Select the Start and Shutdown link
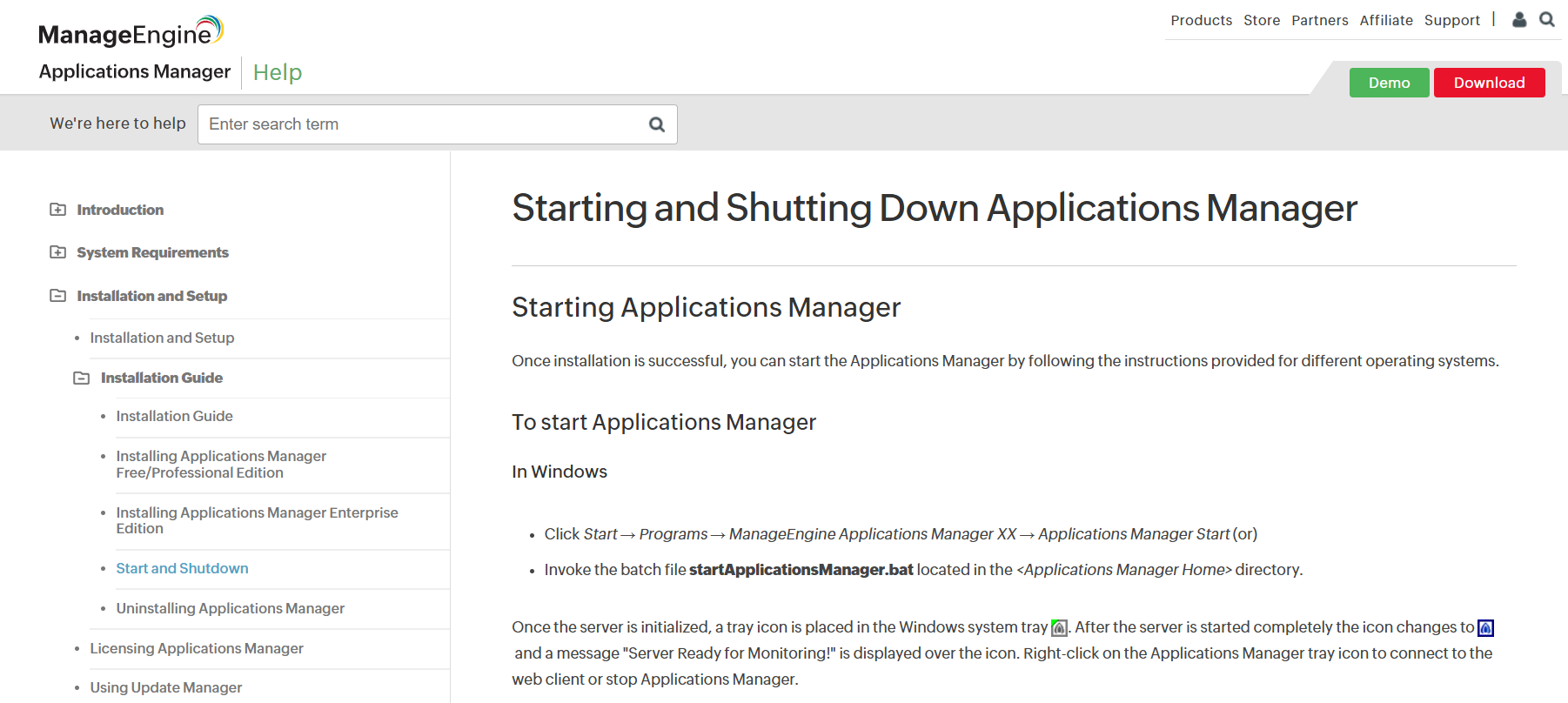 tap(182, 568)
